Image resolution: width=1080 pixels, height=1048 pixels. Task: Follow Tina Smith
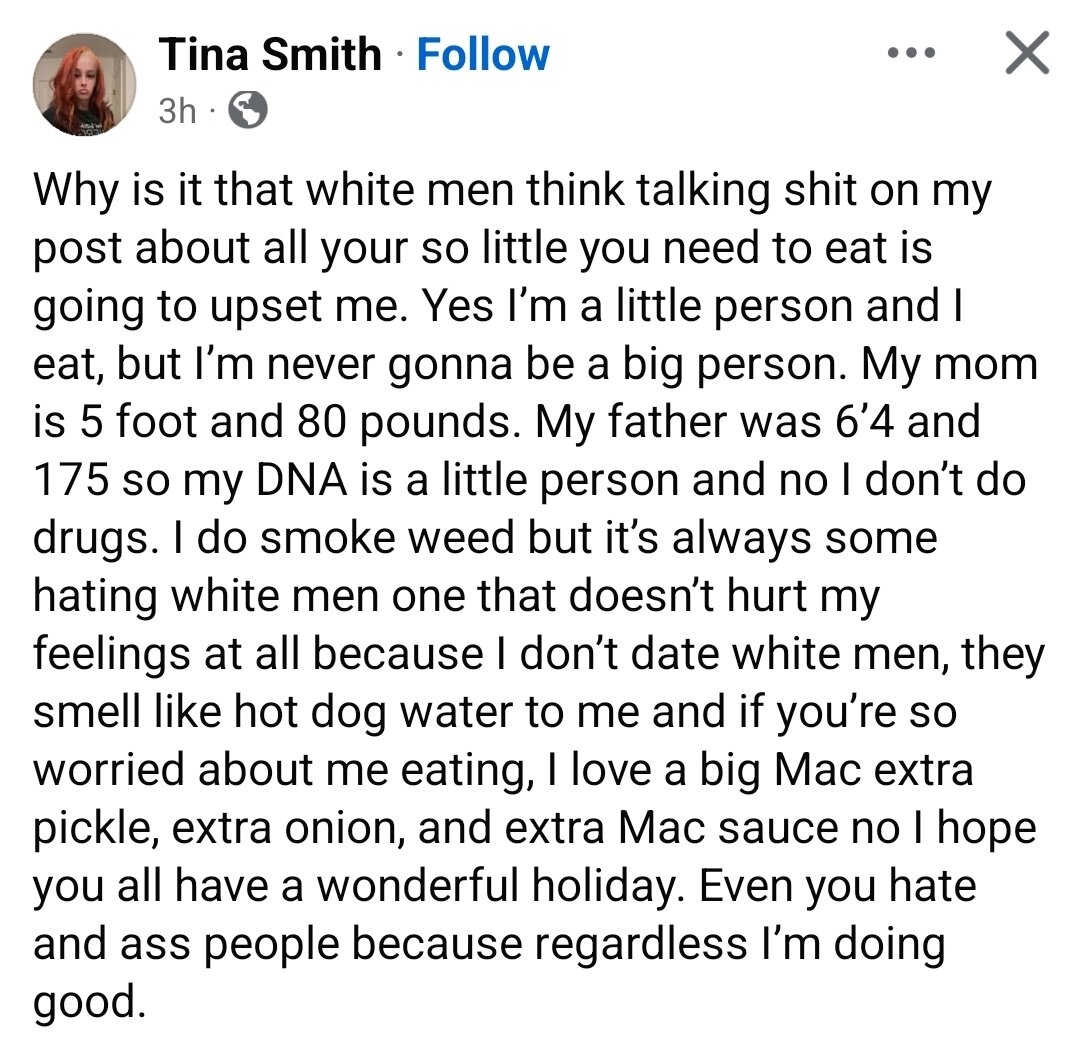click(483, 54)
